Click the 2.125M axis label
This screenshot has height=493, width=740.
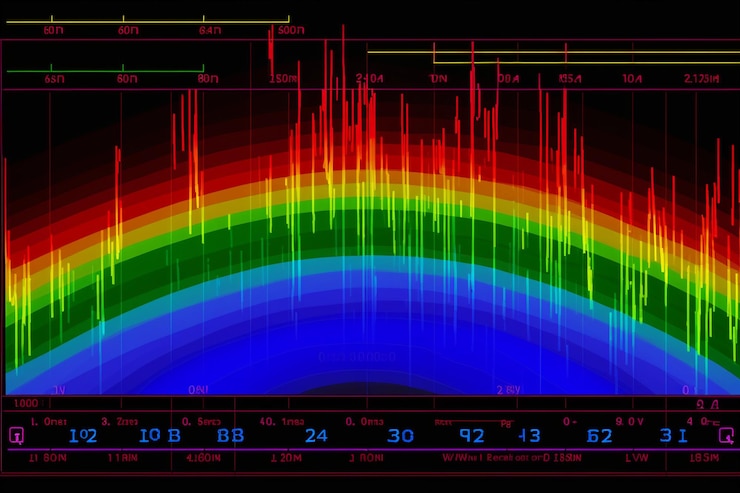702,78
